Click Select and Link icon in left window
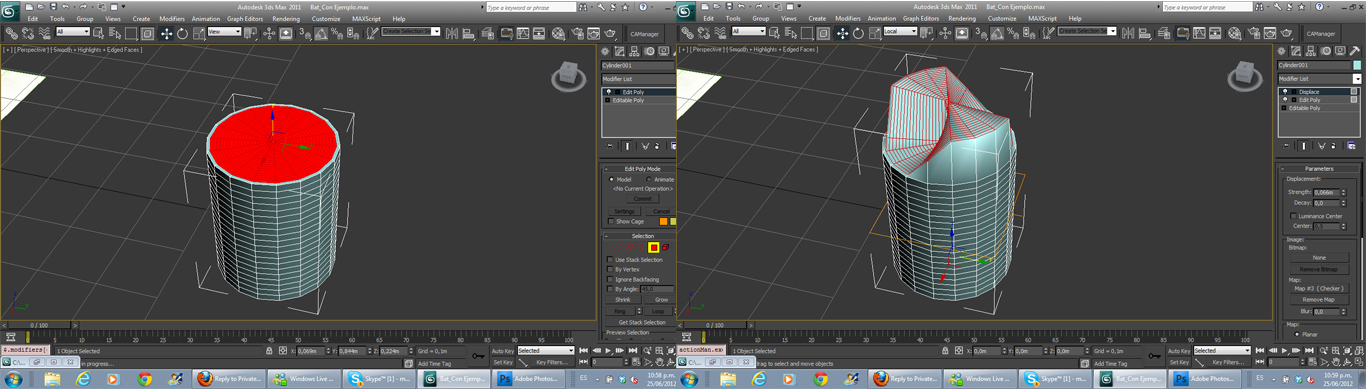Image resolution: width=1366 pixels, height=389 pixels. point(11,33)
